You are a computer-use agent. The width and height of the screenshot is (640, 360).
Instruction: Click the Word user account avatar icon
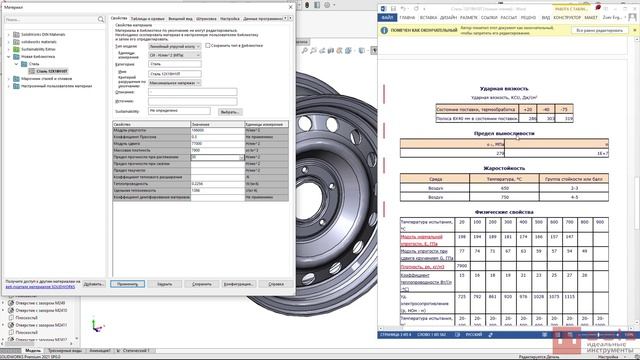click(x=632, y=18)
